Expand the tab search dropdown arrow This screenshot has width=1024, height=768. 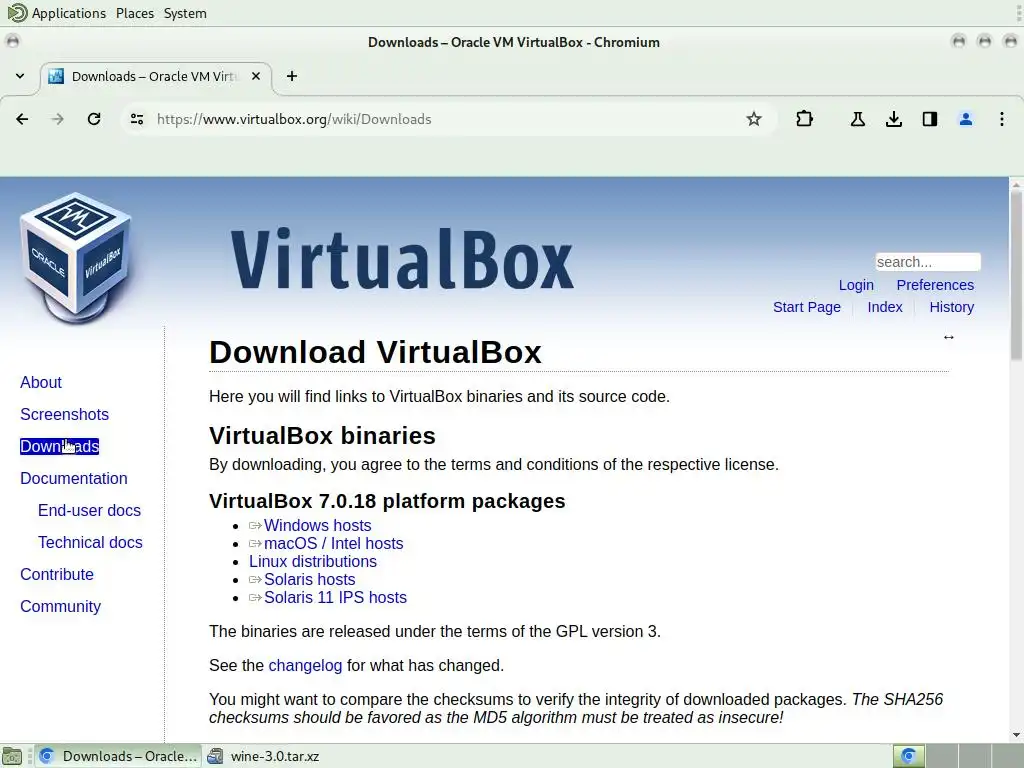tap(20, 76)
